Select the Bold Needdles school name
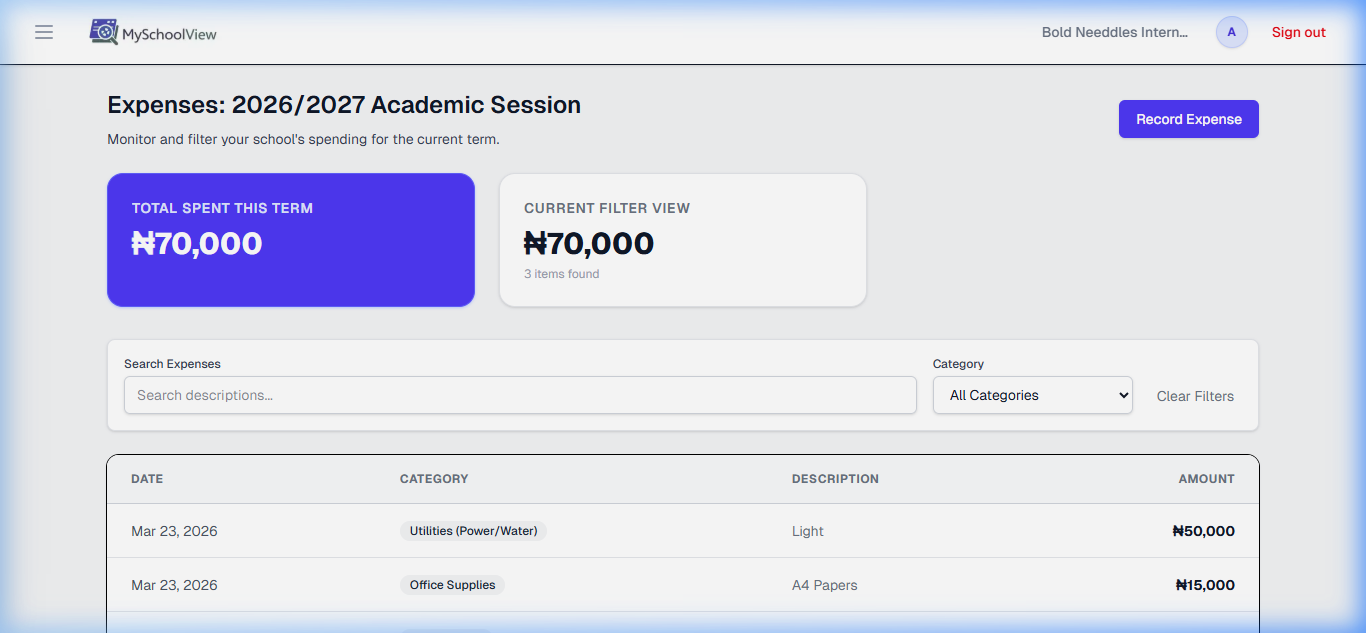The height and width of the screenshot is (633, 1366). tap(1114, 32)
